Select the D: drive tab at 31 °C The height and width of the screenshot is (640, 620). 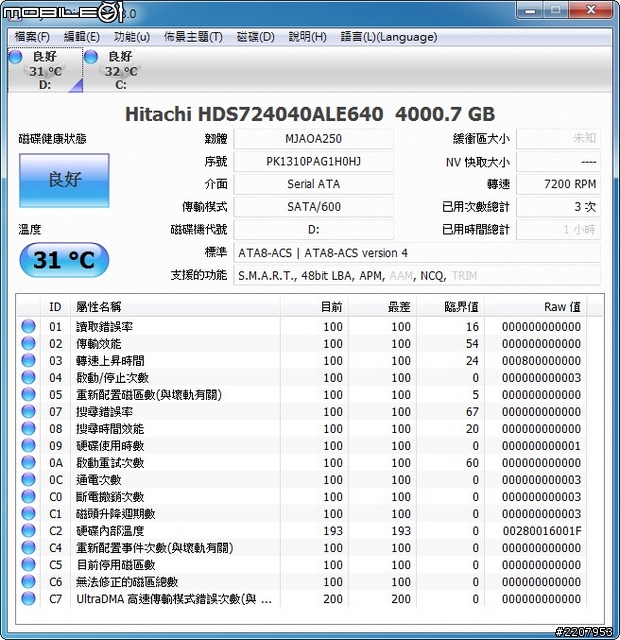[x=45, y=70]
